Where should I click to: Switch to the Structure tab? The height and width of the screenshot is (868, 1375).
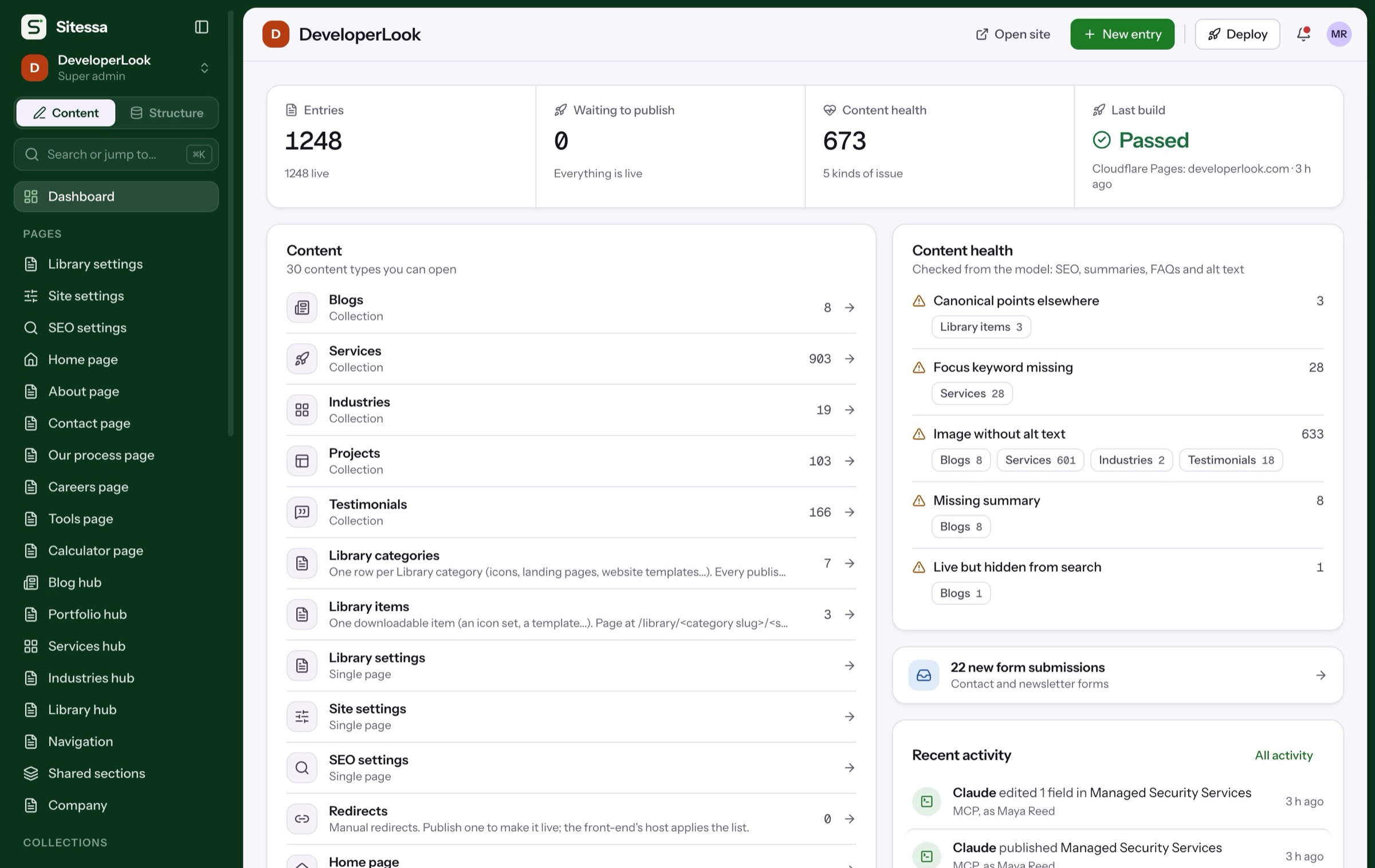pyautogui.click(x=167, y=112)
